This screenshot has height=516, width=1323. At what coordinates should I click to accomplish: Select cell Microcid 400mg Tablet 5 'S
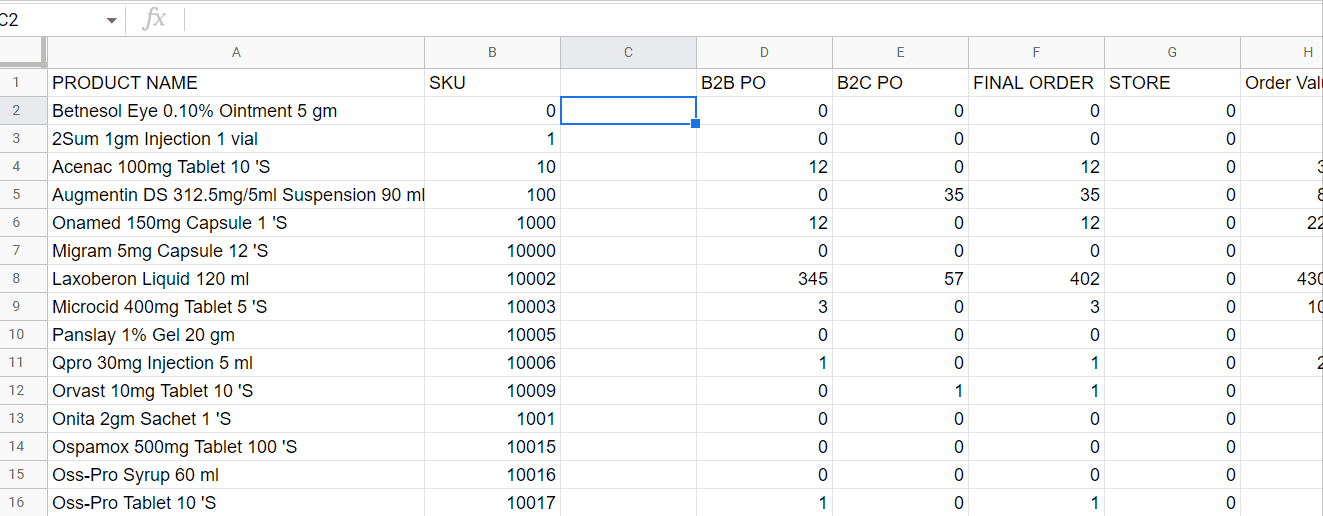[236, 307]
